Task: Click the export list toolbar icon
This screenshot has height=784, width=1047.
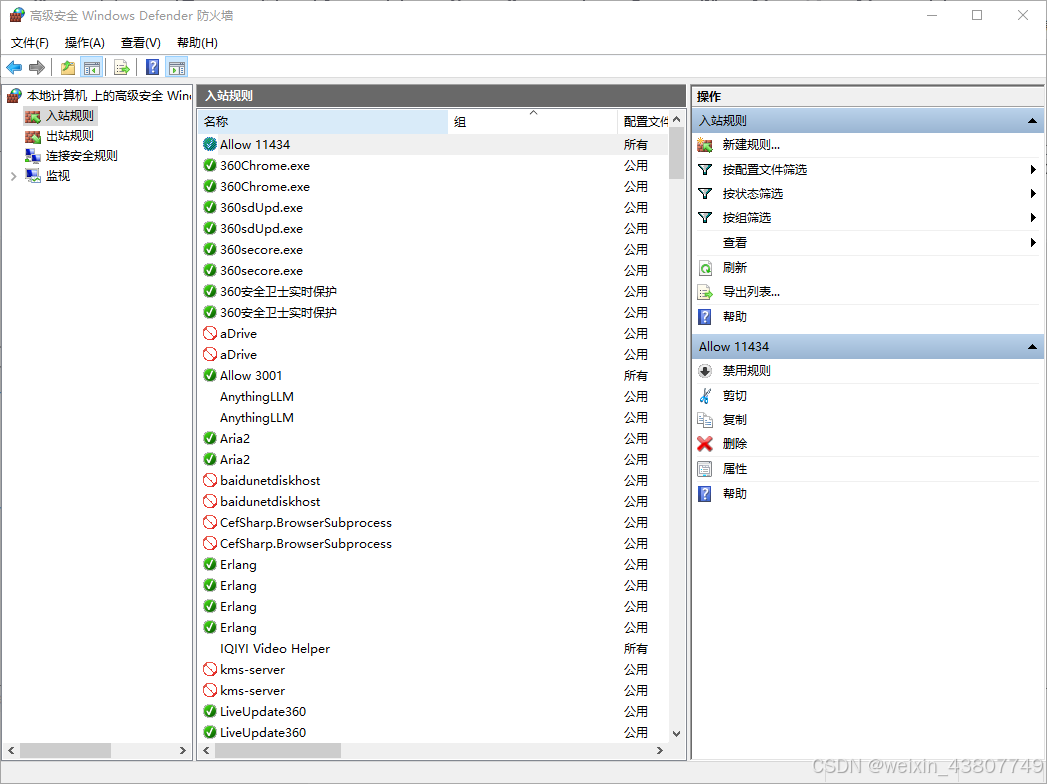Action: tap(122, 67)
